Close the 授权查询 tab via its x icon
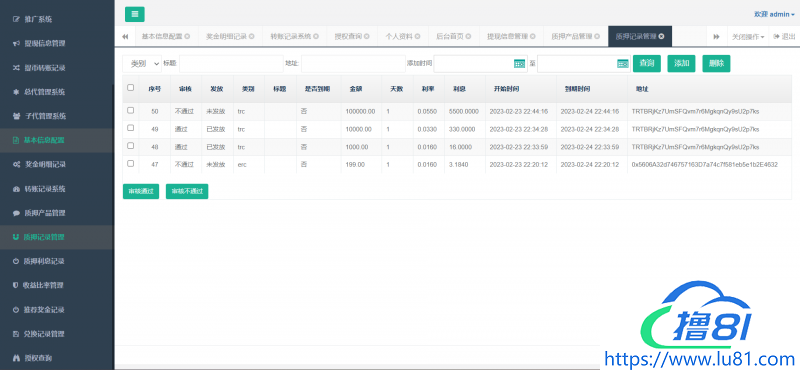 tap(367, 36)
